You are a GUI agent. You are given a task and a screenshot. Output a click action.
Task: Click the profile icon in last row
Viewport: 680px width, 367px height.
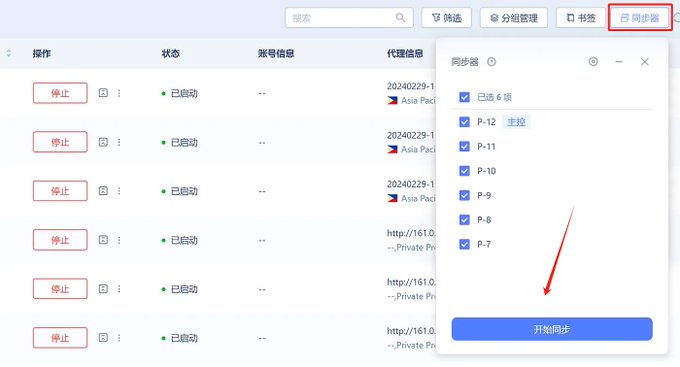point(103,338)
